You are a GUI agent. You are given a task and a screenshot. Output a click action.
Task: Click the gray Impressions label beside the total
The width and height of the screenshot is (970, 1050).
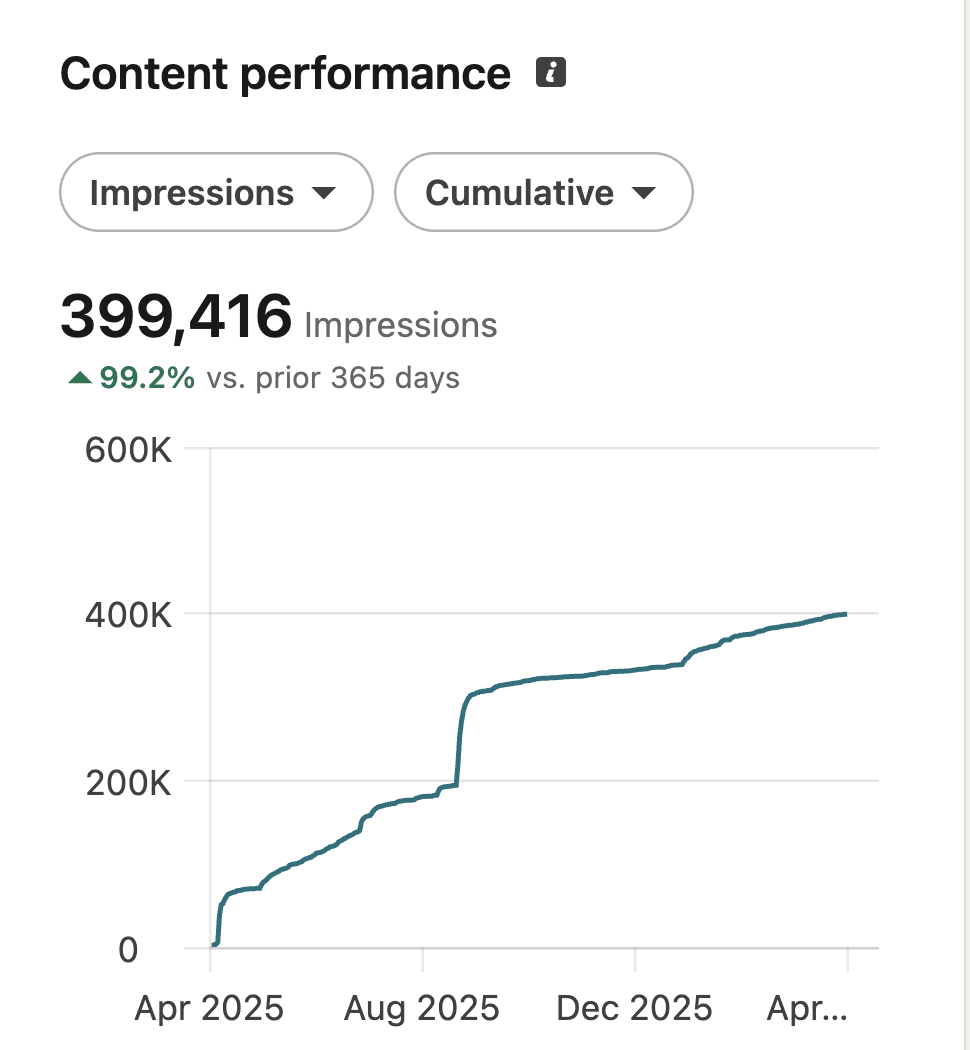pos(400,325)
